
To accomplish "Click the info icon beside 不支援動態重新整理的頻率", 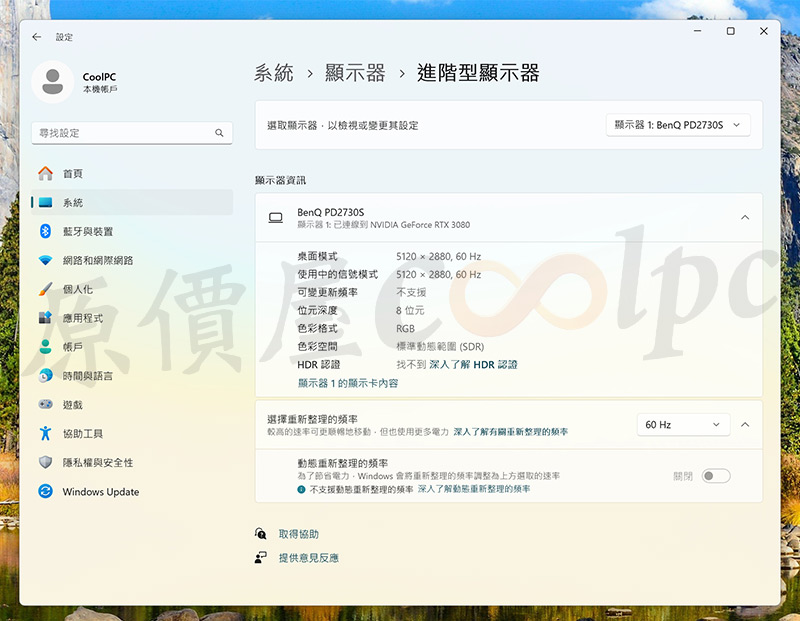I will [x=302, y=489].
